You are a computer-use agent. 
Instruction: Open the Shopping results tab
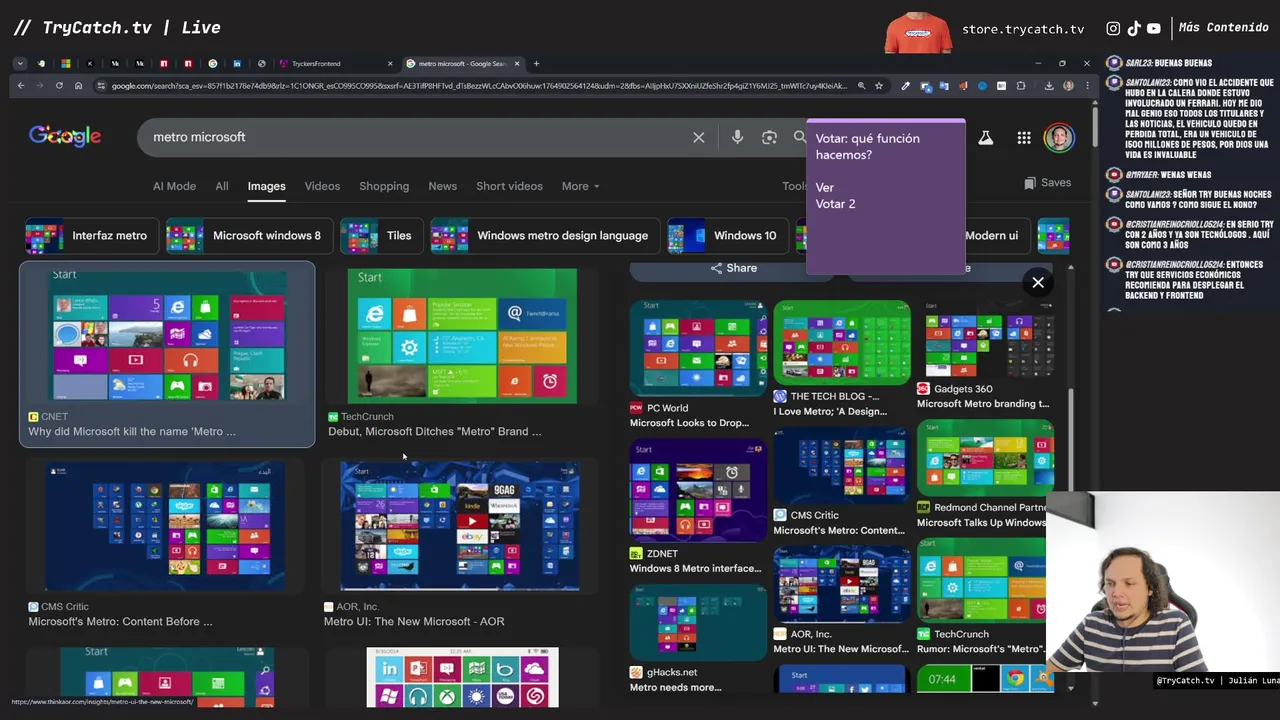(384, 186)
